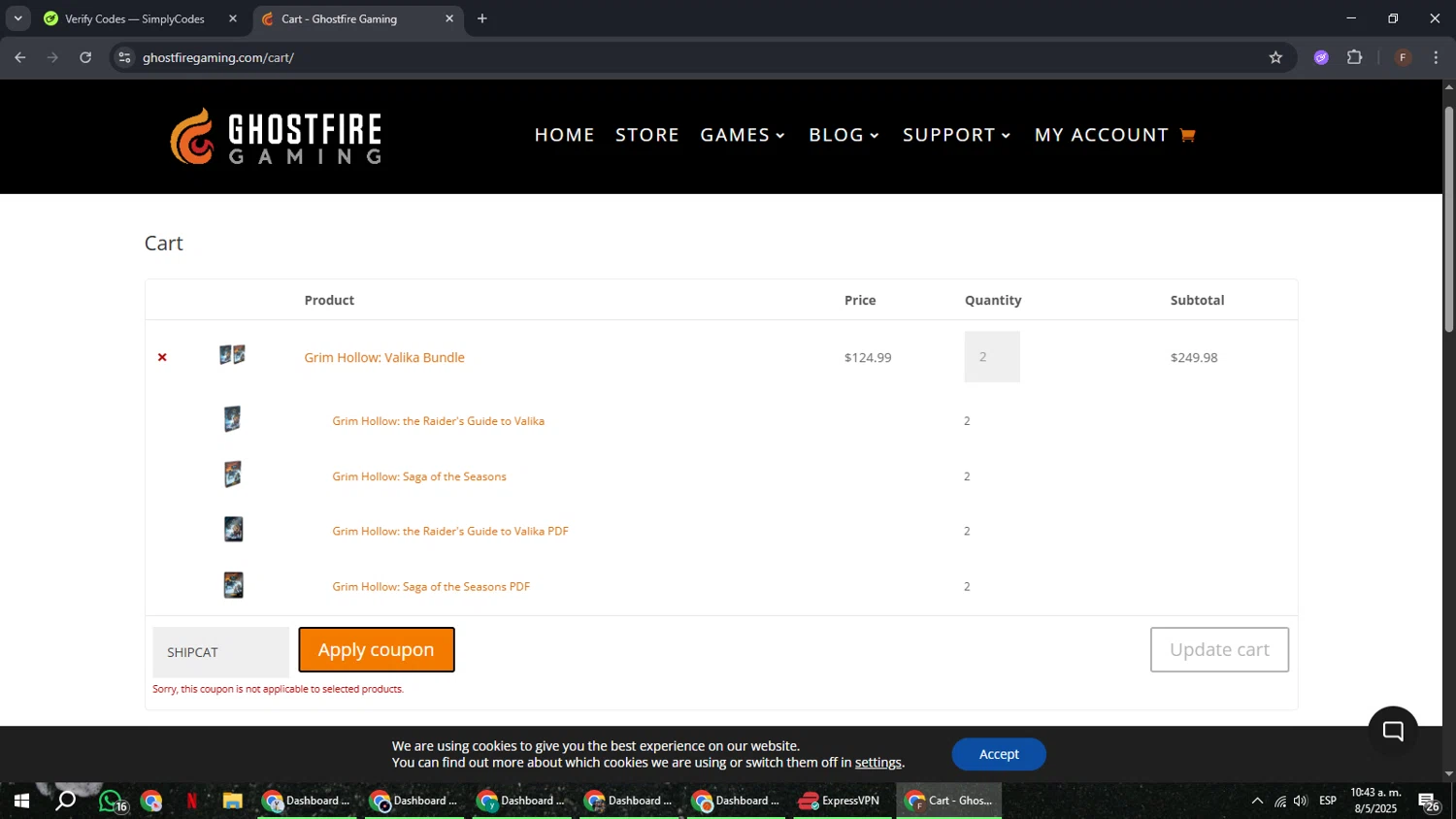Image resolution: width=1456 pixels, height=819 pixels.
Task: Click the volume icon in system tray
Action: coord(1301,801)
